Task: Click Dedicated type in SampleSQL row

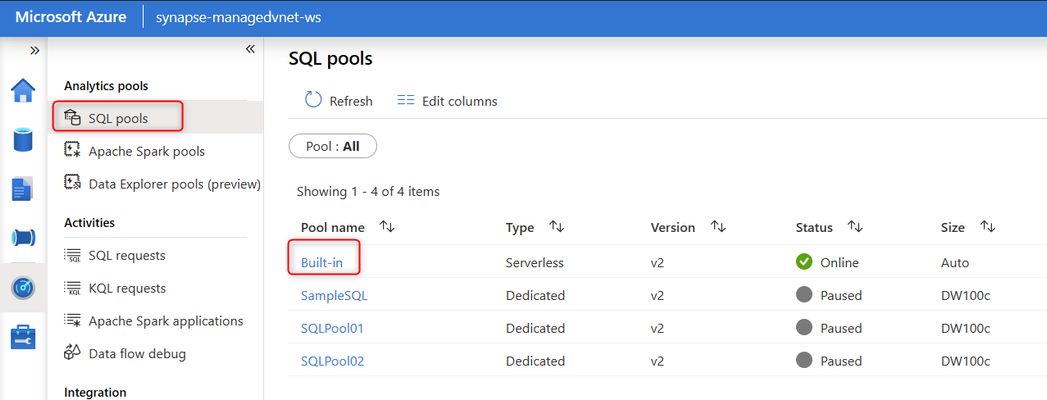Action: click(536, 296)
